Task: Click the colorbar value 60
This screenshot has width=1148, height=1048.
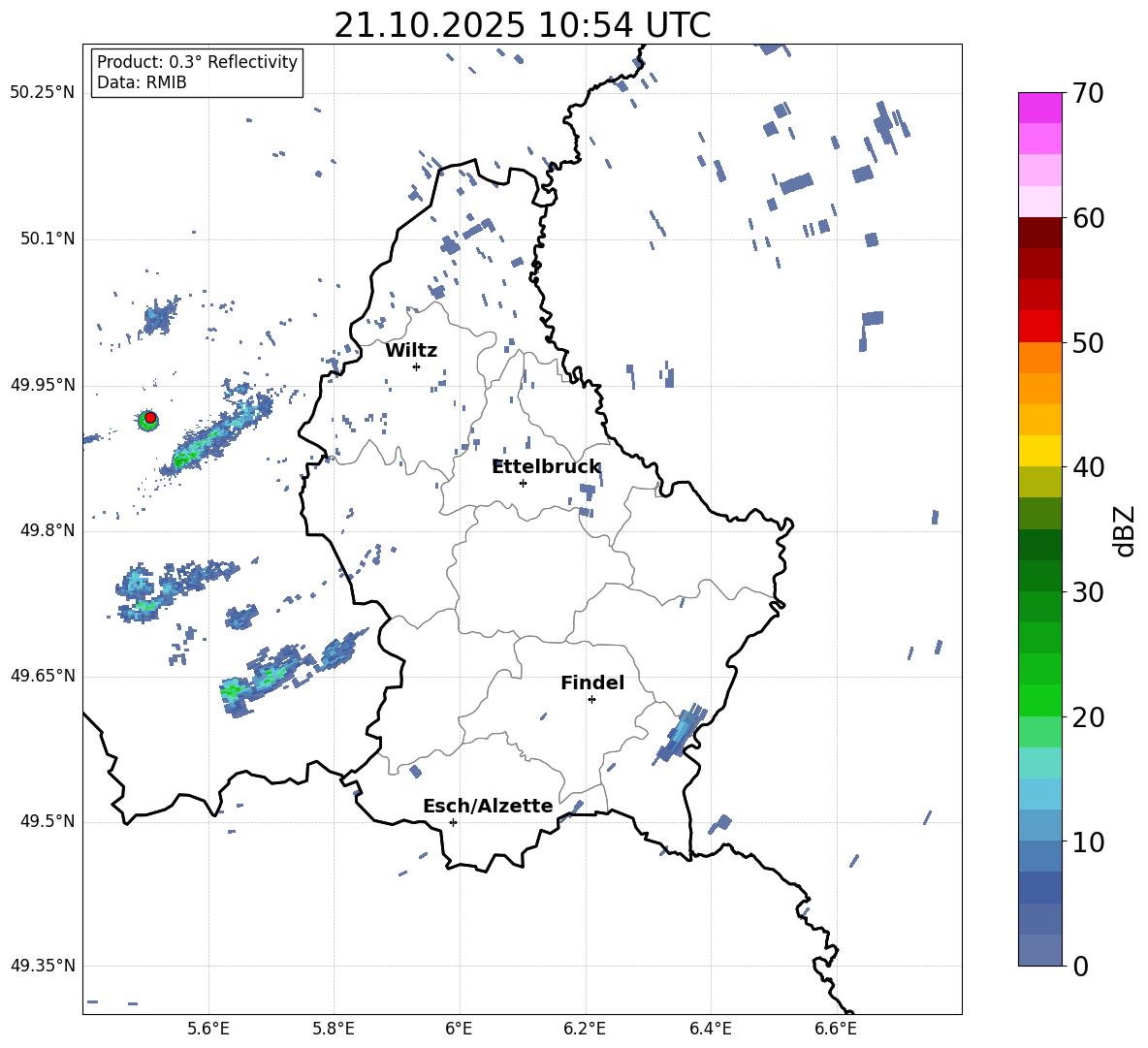Action: pyautogui.click(x=1088, y=218)
